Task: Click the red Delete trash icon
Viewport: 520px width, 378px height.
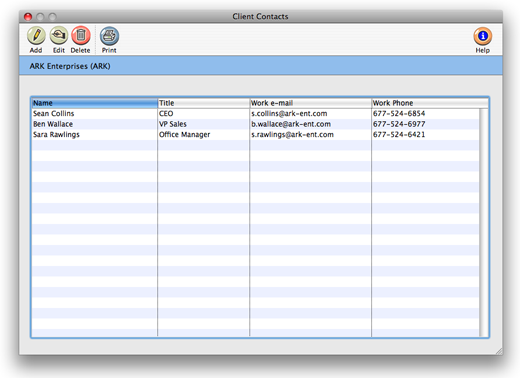Action: coord(81,36)
